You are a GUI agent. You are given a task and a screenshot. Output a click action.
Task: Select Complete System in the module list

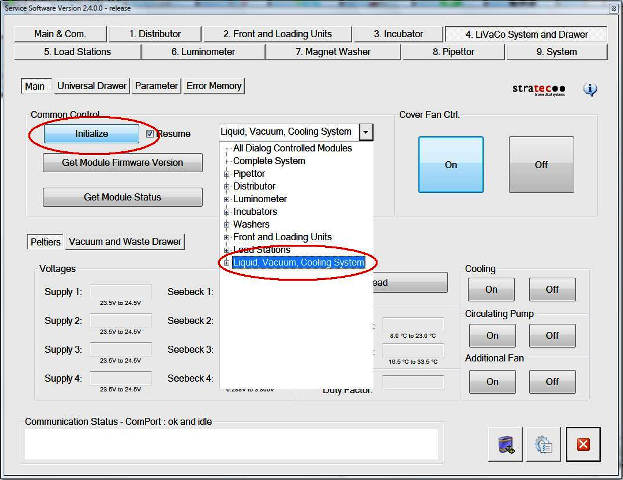(269, 161)
